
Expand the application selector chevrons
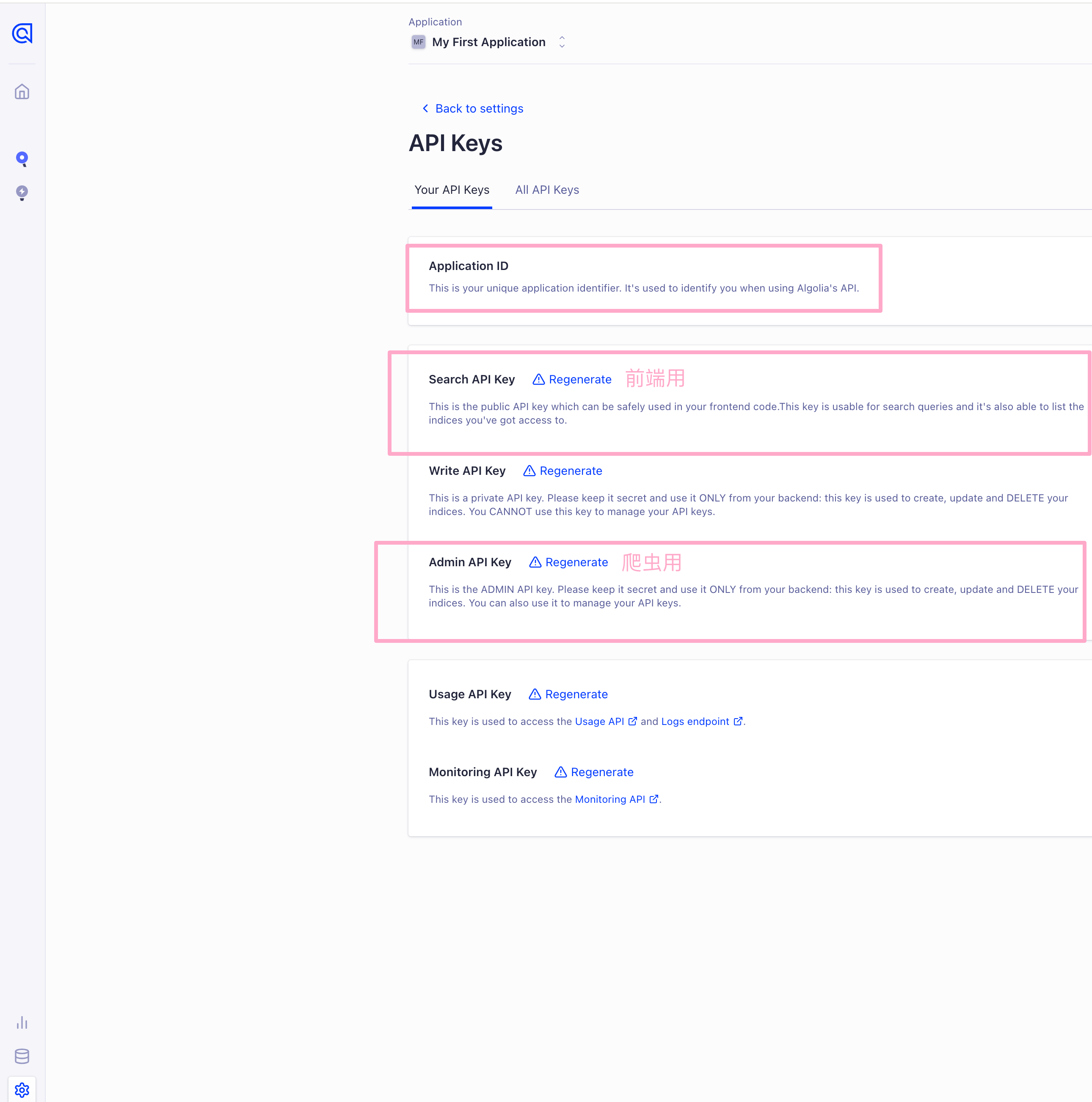coord(562,42)
